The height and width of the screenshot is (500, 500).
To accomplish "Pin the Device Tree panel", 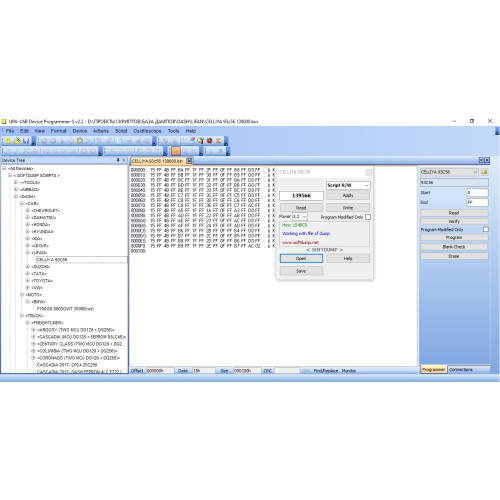I will click(x=118, y=160).
